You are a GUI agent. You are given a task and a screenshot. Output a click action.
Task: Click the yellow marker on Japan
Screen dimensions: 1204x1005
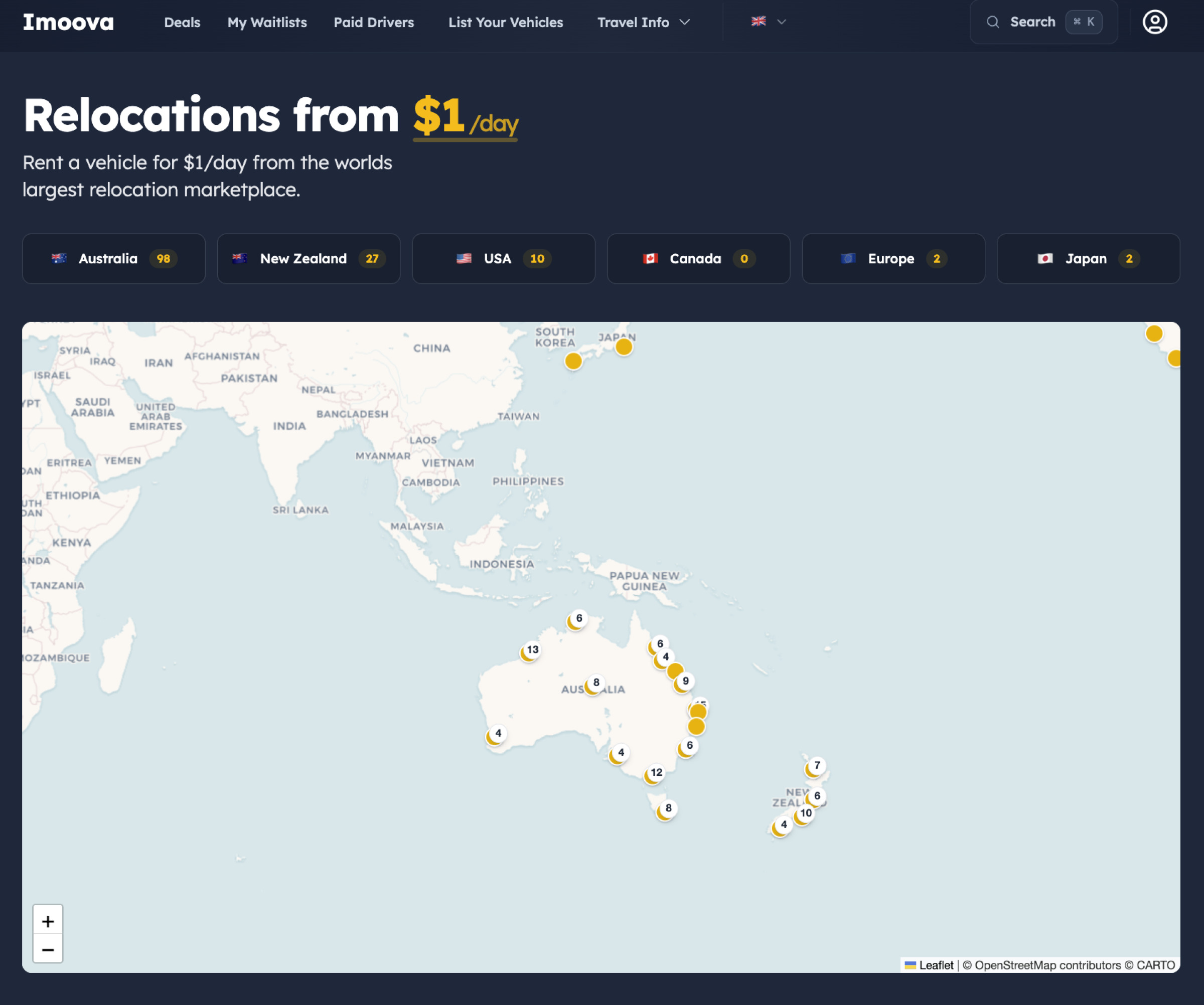pos(624,347)
